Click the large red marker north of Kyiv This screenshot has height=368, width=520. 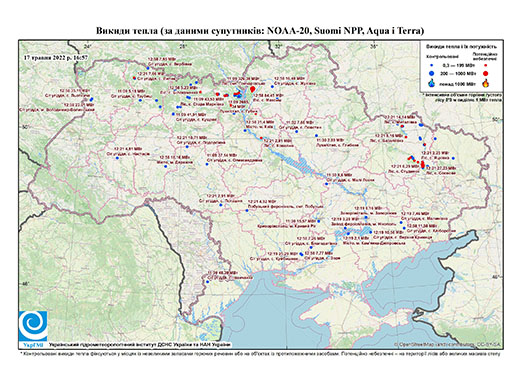(x=252, y=89)
